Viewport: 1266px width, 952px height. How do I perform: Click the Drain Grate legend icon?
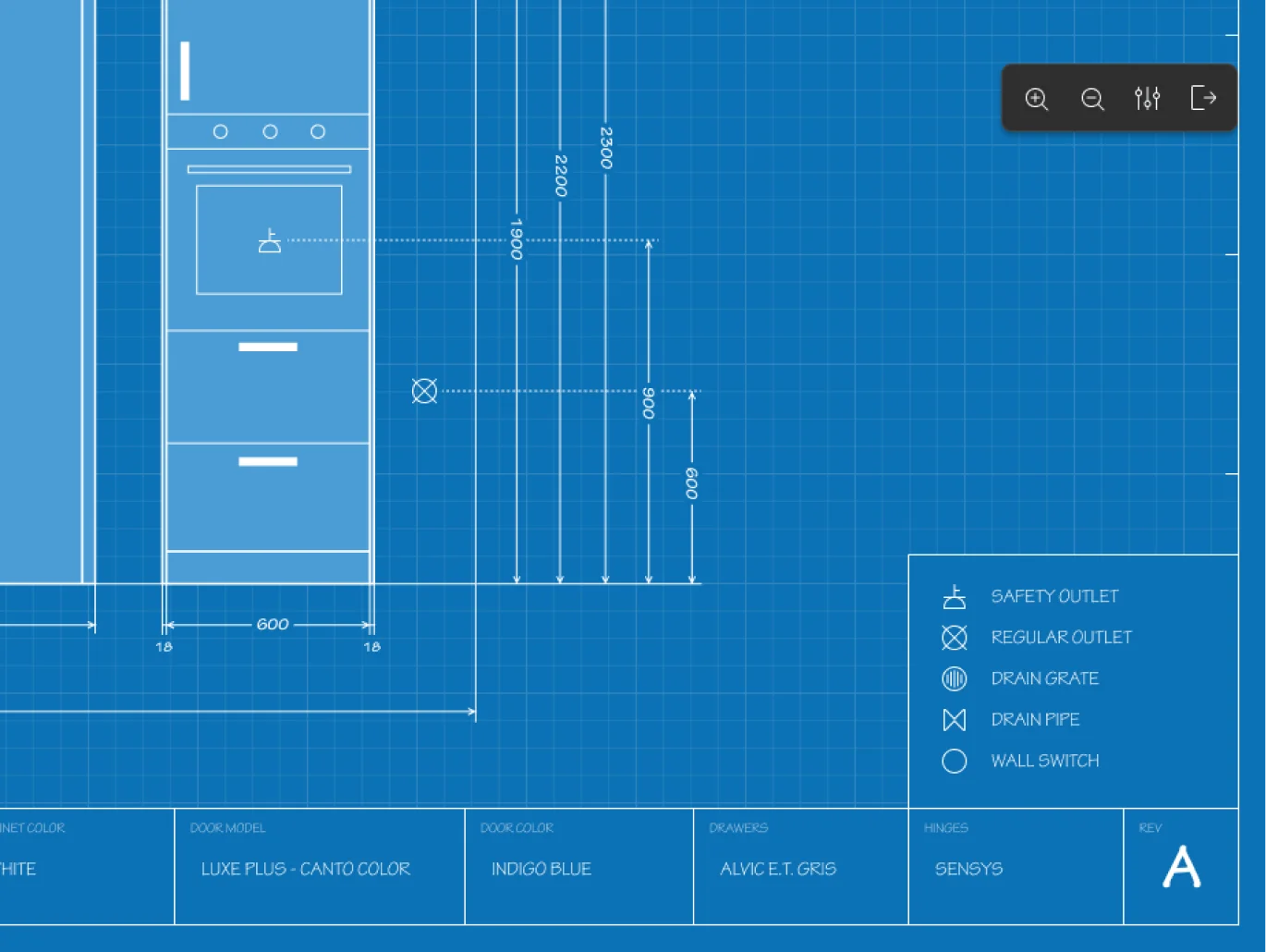955,679
